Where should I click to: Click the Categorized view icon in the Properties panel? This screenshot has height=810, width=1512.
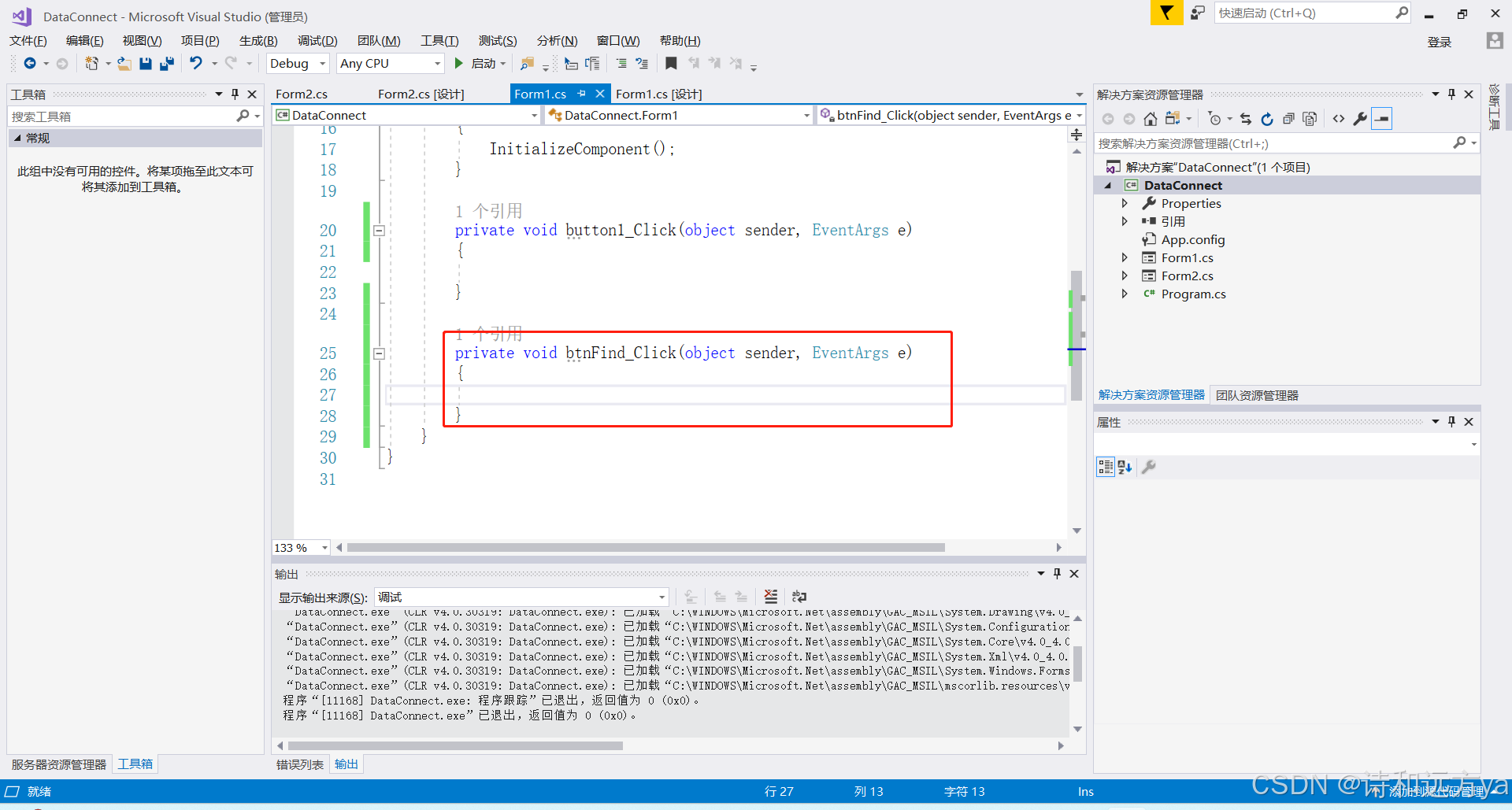coord(1106,467)
